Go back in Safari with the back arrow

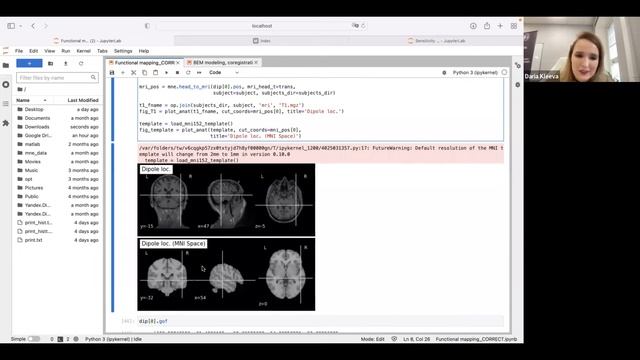point(33,26)
